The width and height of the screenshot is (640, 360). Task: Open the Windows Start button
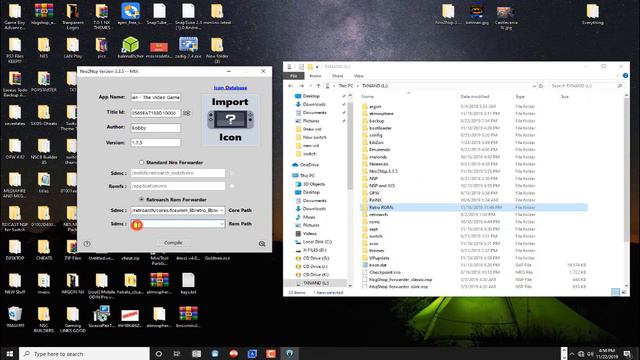9,353
